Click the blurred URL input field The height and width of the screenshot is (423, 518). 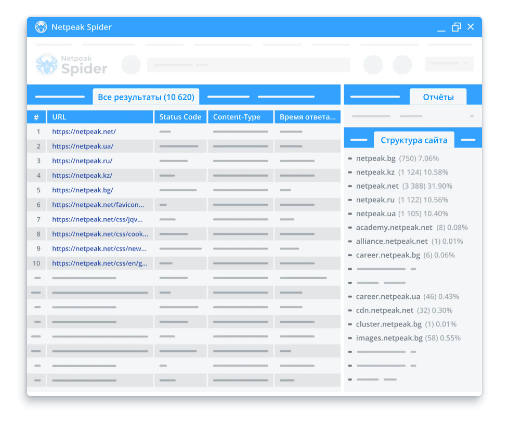(x=248, y=65)
